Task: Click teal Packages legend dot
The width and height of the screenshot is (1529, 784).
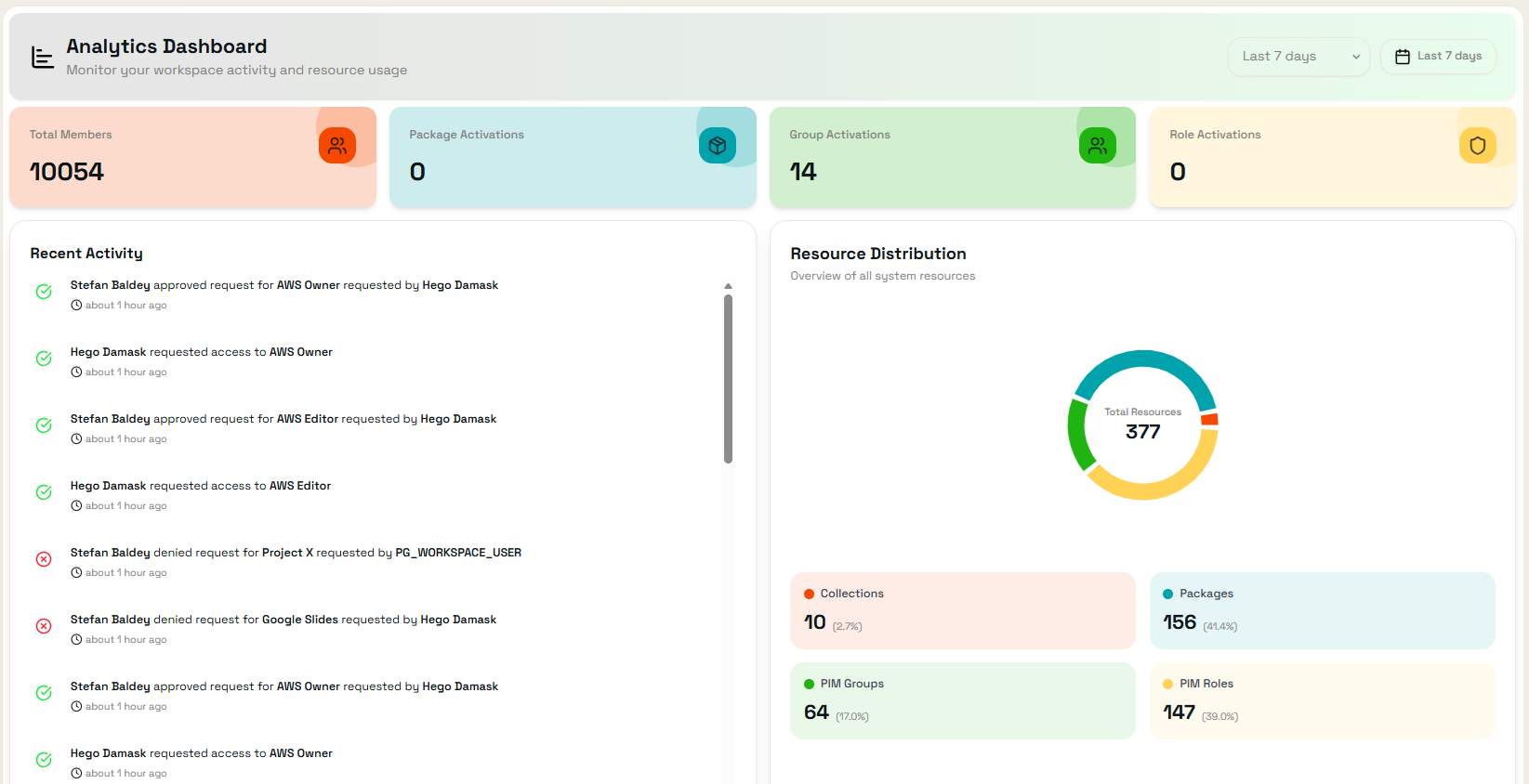Action: (x=1168, y=595)
